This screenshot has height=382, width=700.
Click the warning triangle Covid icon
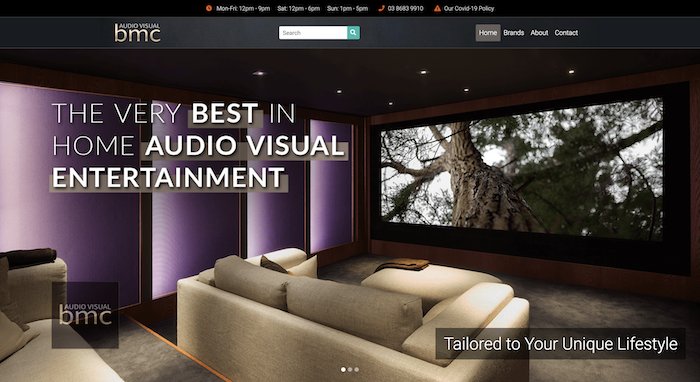pyautogui.click(x=438, y=8)
